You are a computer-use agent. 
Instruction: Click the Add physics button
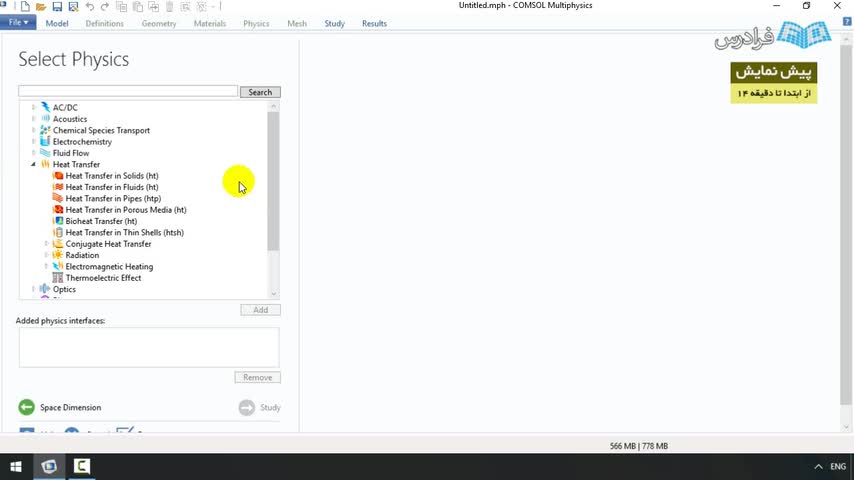[x=260, y=309]
